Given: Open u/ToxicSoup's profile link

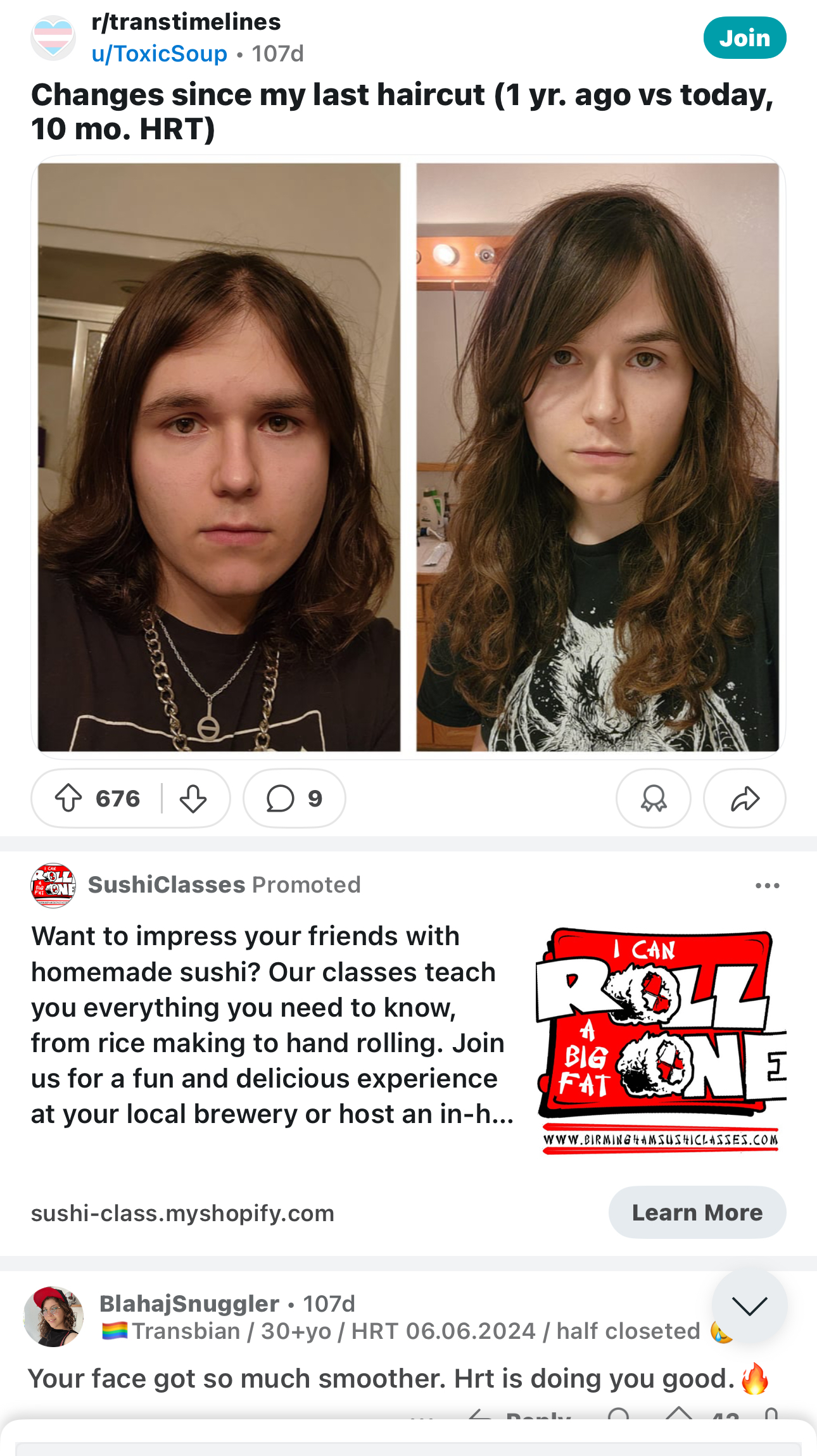Looking at the screenshot, I should click(x=159, y=54).
